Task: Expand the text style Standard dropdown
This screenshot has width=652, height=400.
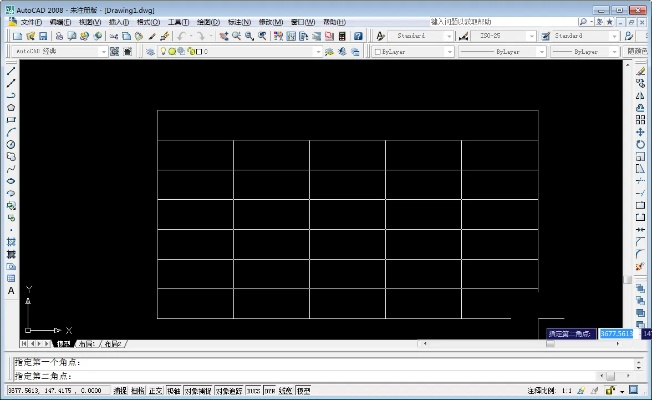Action: [x=449, y=36]
